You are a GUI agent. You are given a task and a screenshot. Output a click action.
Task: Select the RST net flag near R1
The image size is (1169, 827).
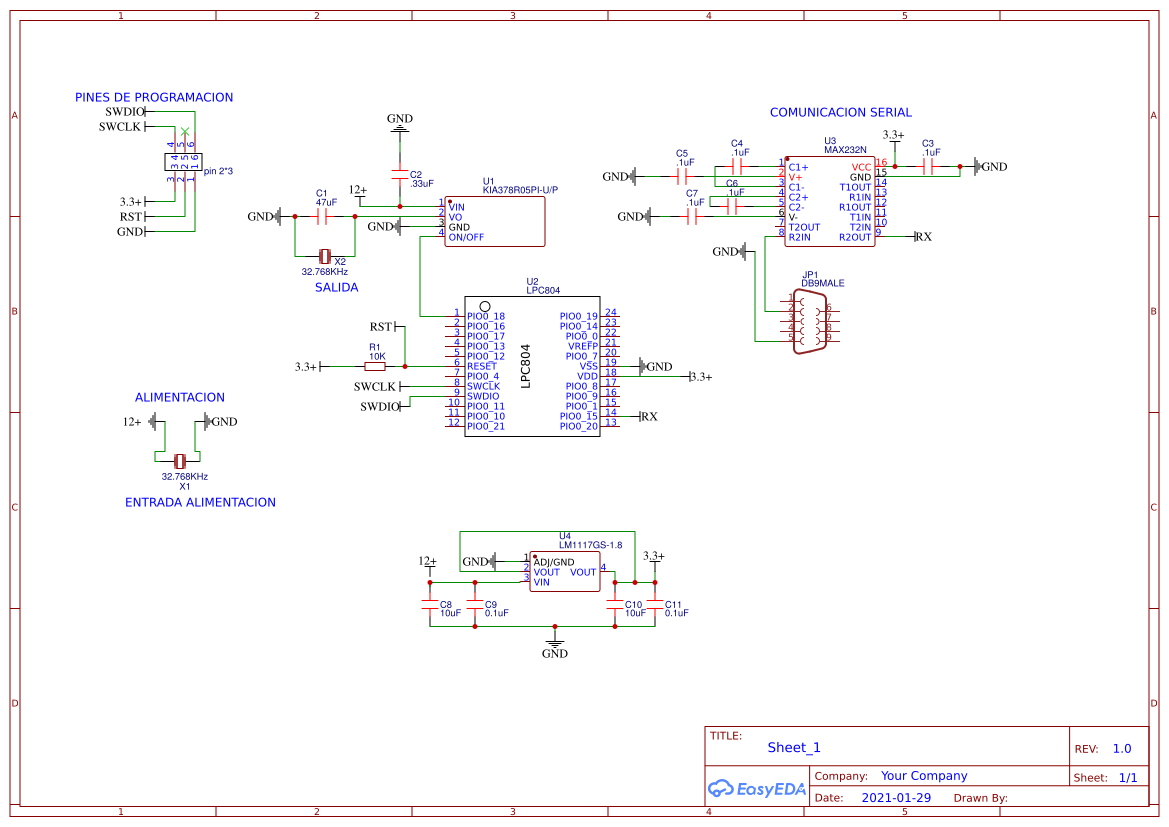(x=385, y=325)
